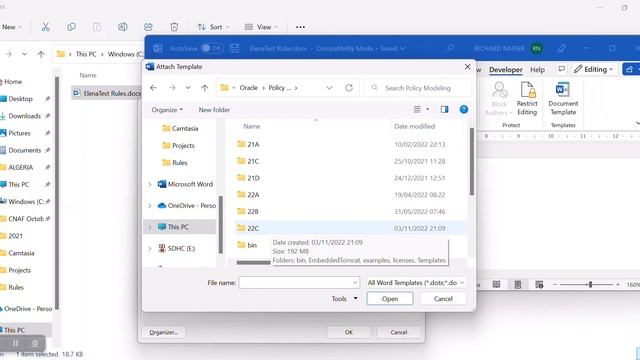Click the Search Policy Modeling box
This screenshot has height=360, width=640.
point(418,88)
